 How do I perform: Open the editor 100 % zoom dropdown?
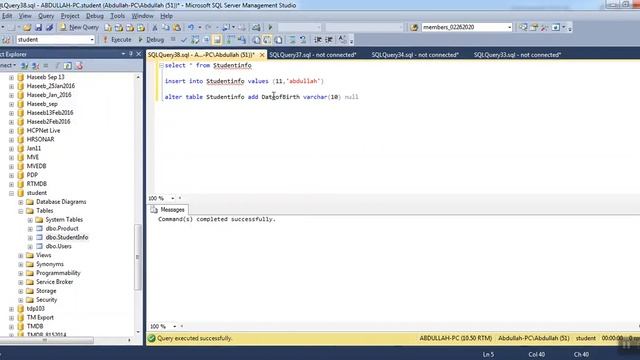(x=173, y=198)
